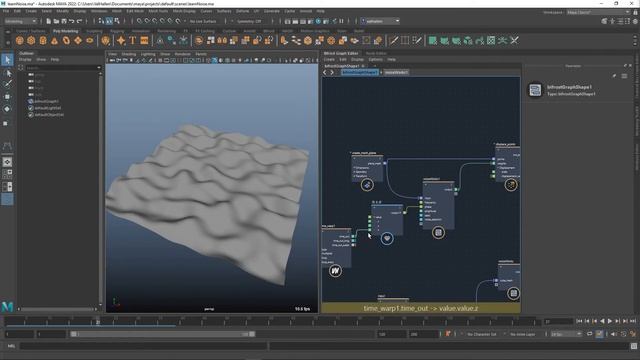Click the create_mesh_plane node round icon
The width and height of the screenshot is (640, 360).
(367, 185)
